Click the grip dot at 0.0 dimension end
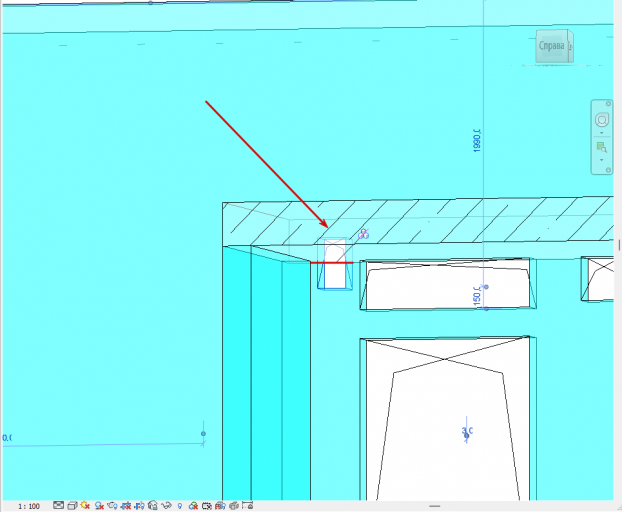The width and height of the screenshot is (622, 512). (x=203, y=434)
